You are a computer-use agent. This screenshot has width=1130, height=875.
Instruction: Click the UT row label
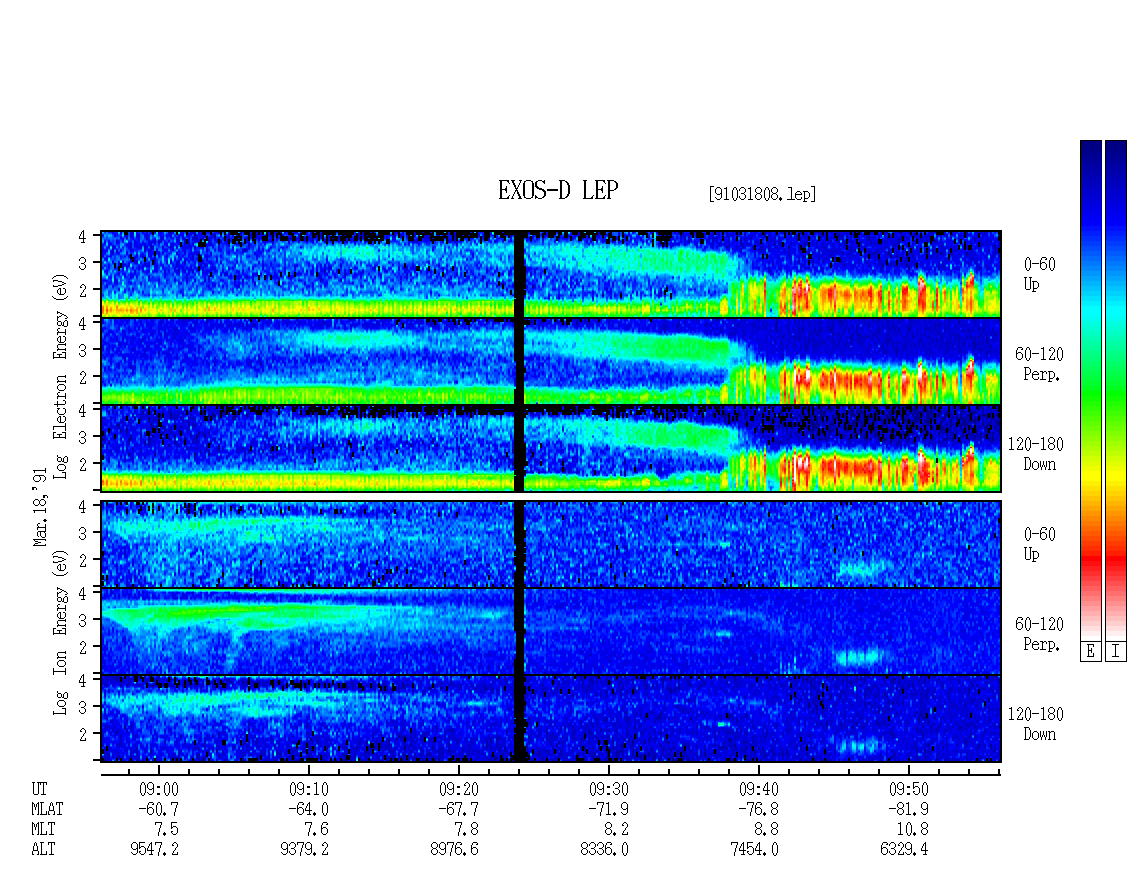[x=39, y=789]
